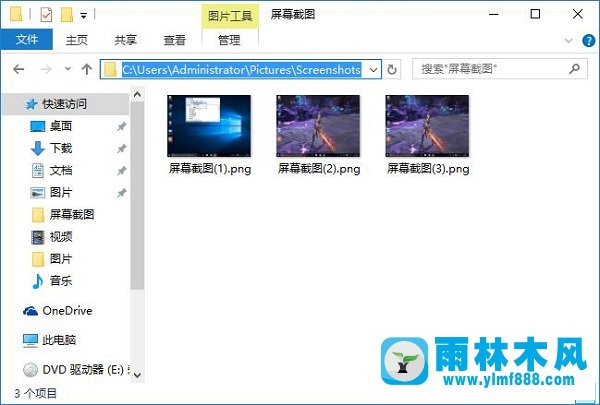600x405 pixels.
Task: Click the 音乐 note icon
Action: (38, 281)
